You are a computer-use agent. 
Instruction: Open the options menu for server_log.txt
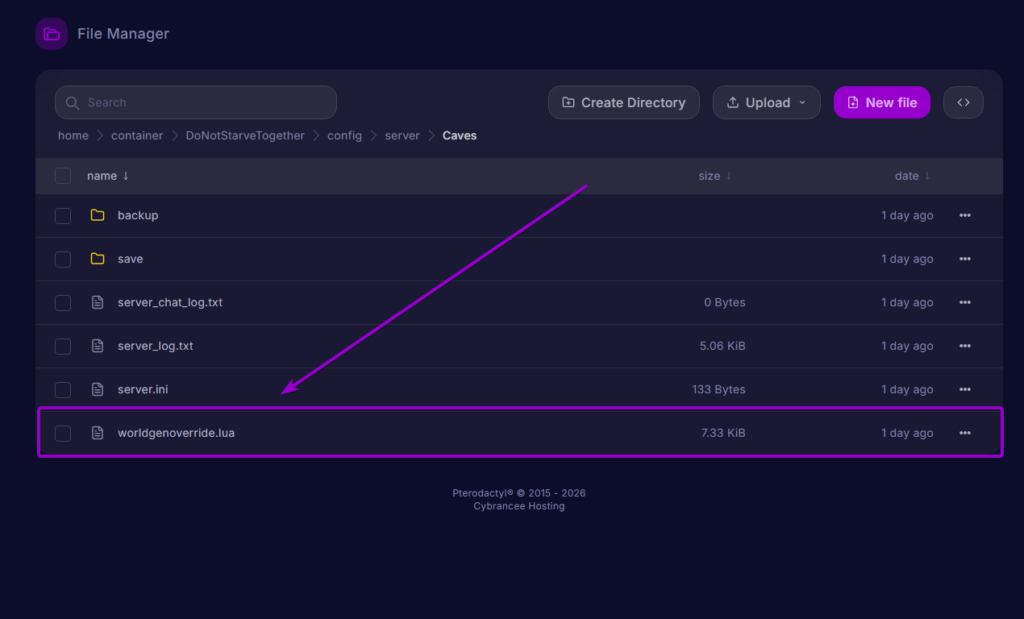[x=965, y=346]
